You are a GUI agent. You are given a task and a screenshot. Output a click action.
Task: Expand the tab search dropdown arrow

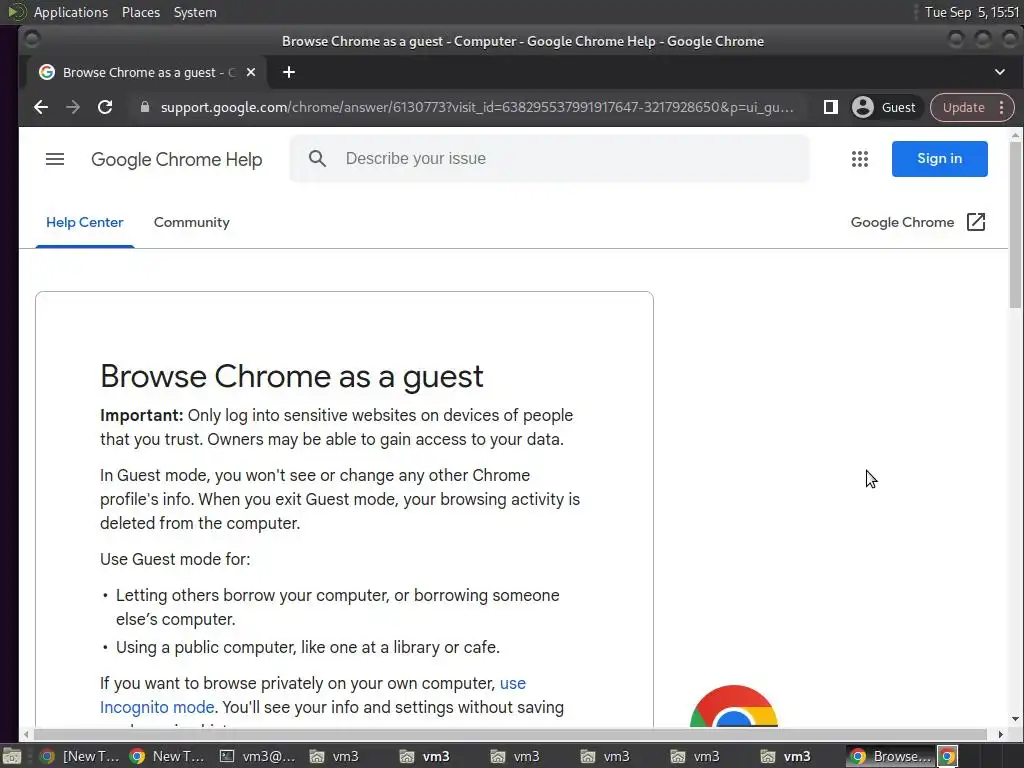tap(999, 72)
